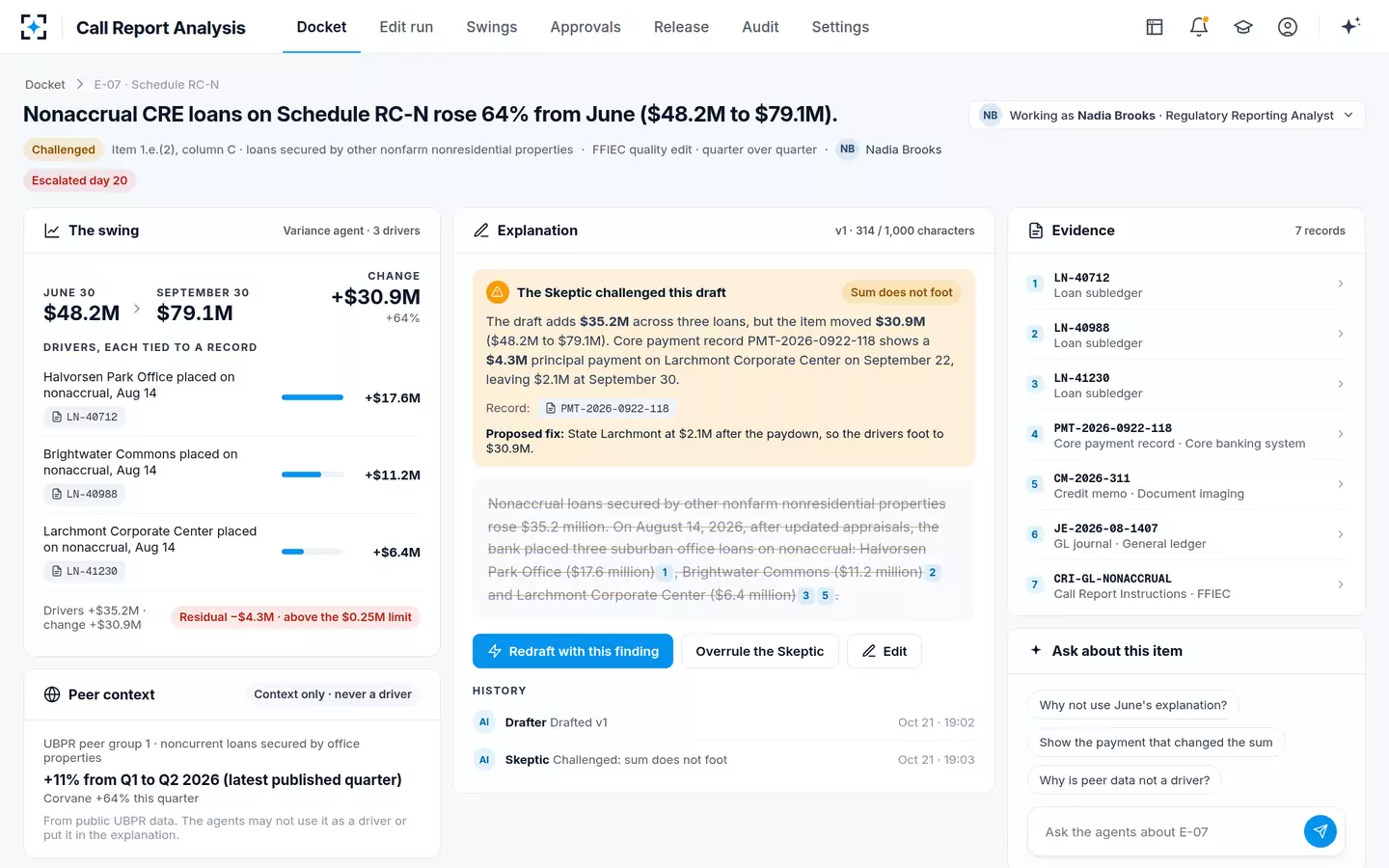Open the user profile icon
The image size is (1389, 868).
pos(1288,27)
